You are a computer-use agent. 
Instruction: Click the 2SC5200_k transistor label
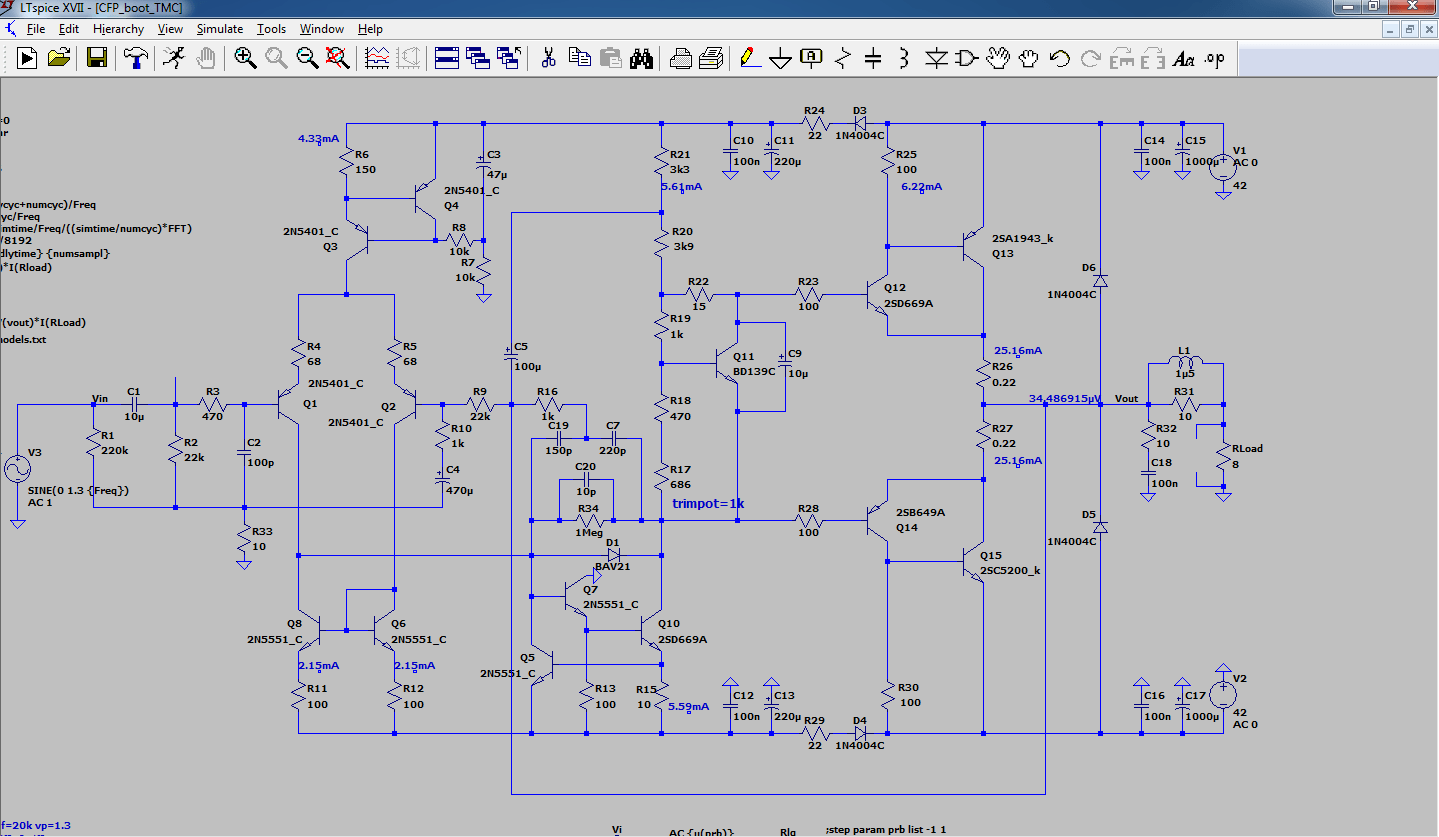(1010, 570)
